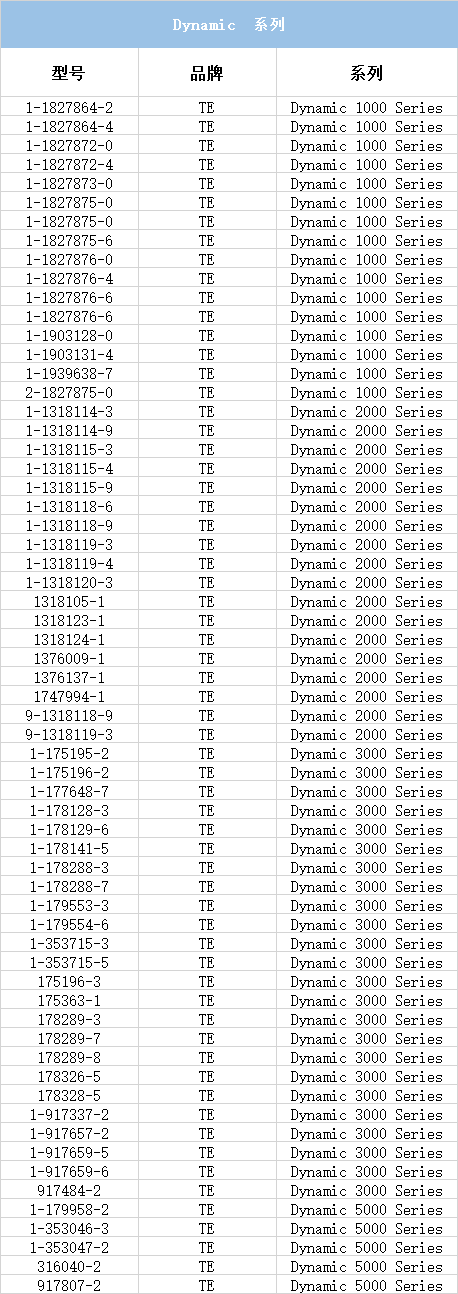
Task: Select model 1318105-1
Action: click(69, 602)
